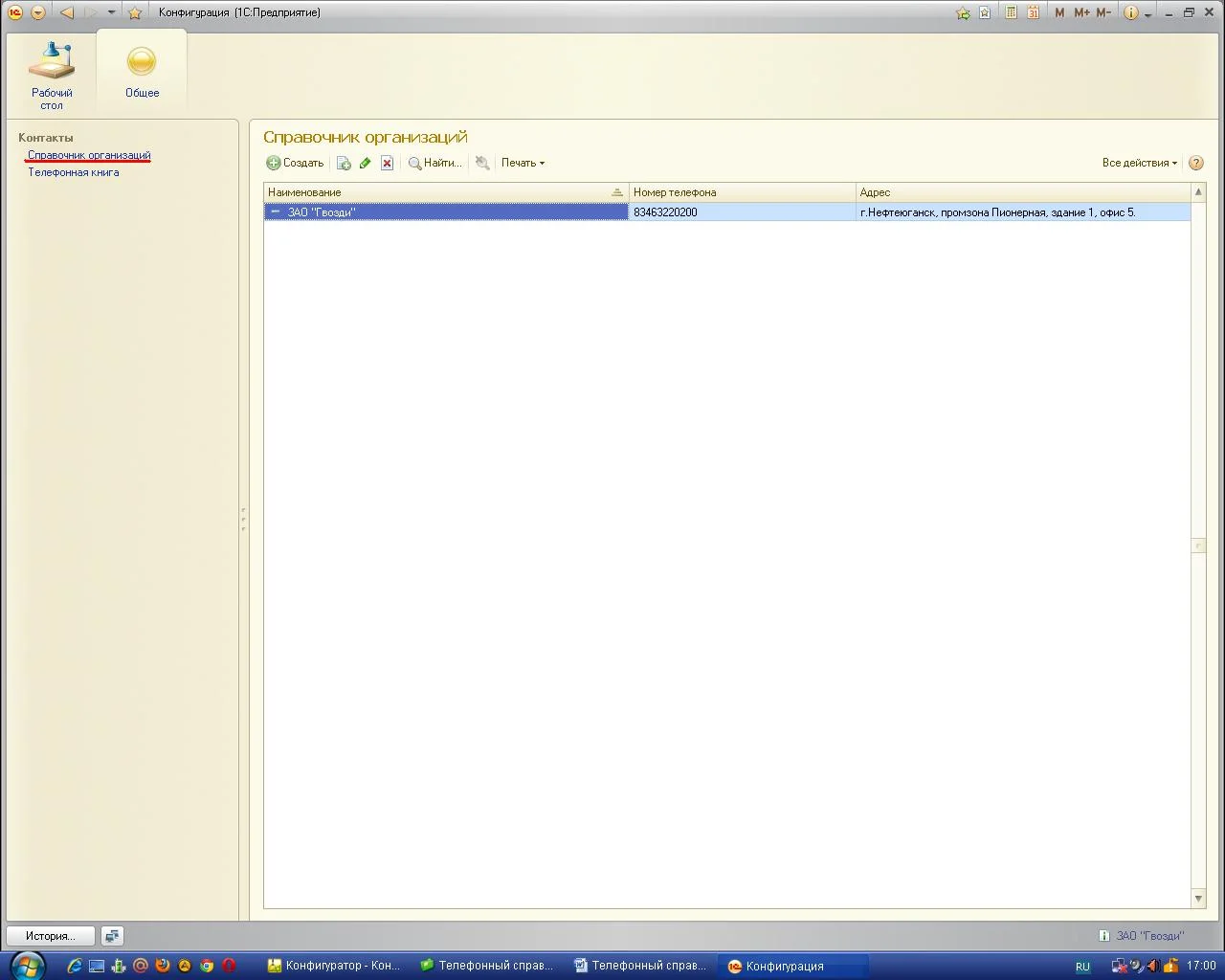Open the Печать dropdown menu

[523, 163]
